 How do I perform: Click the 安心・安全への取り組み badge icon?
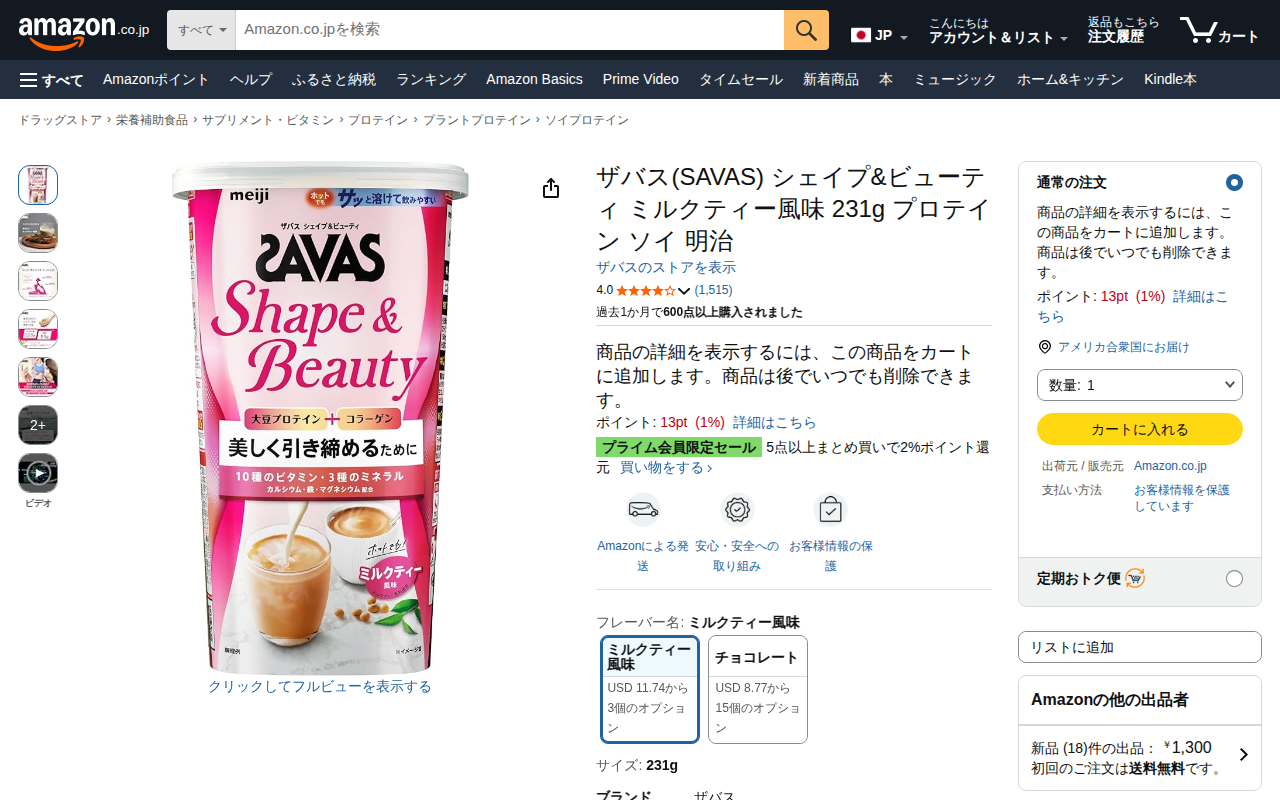coord(737,510)
